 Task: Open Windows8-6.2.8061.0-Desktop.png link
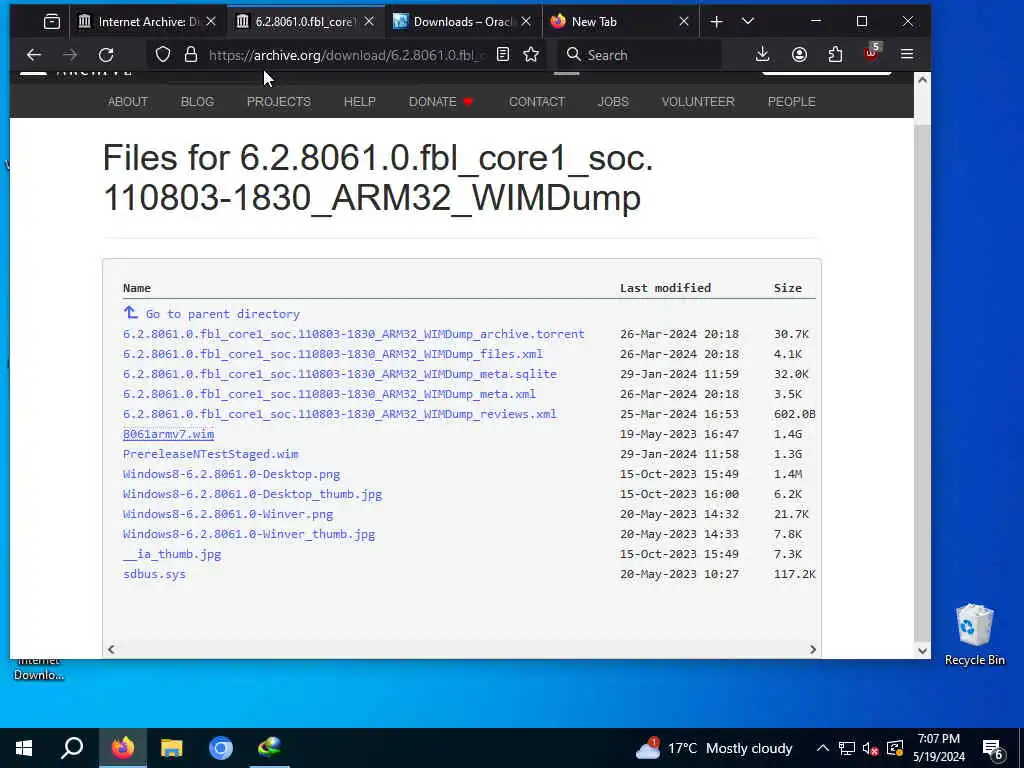231,474
